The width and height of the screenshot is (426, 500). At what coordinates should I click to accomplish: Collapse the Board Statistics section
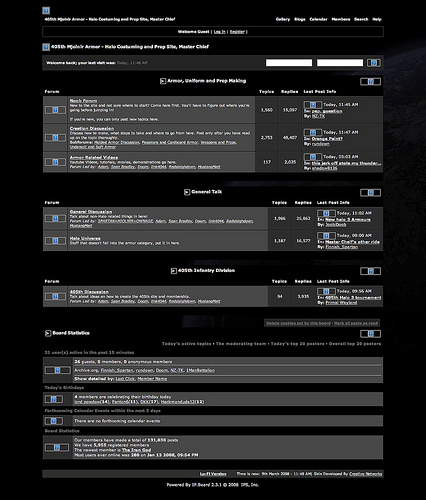370,334
